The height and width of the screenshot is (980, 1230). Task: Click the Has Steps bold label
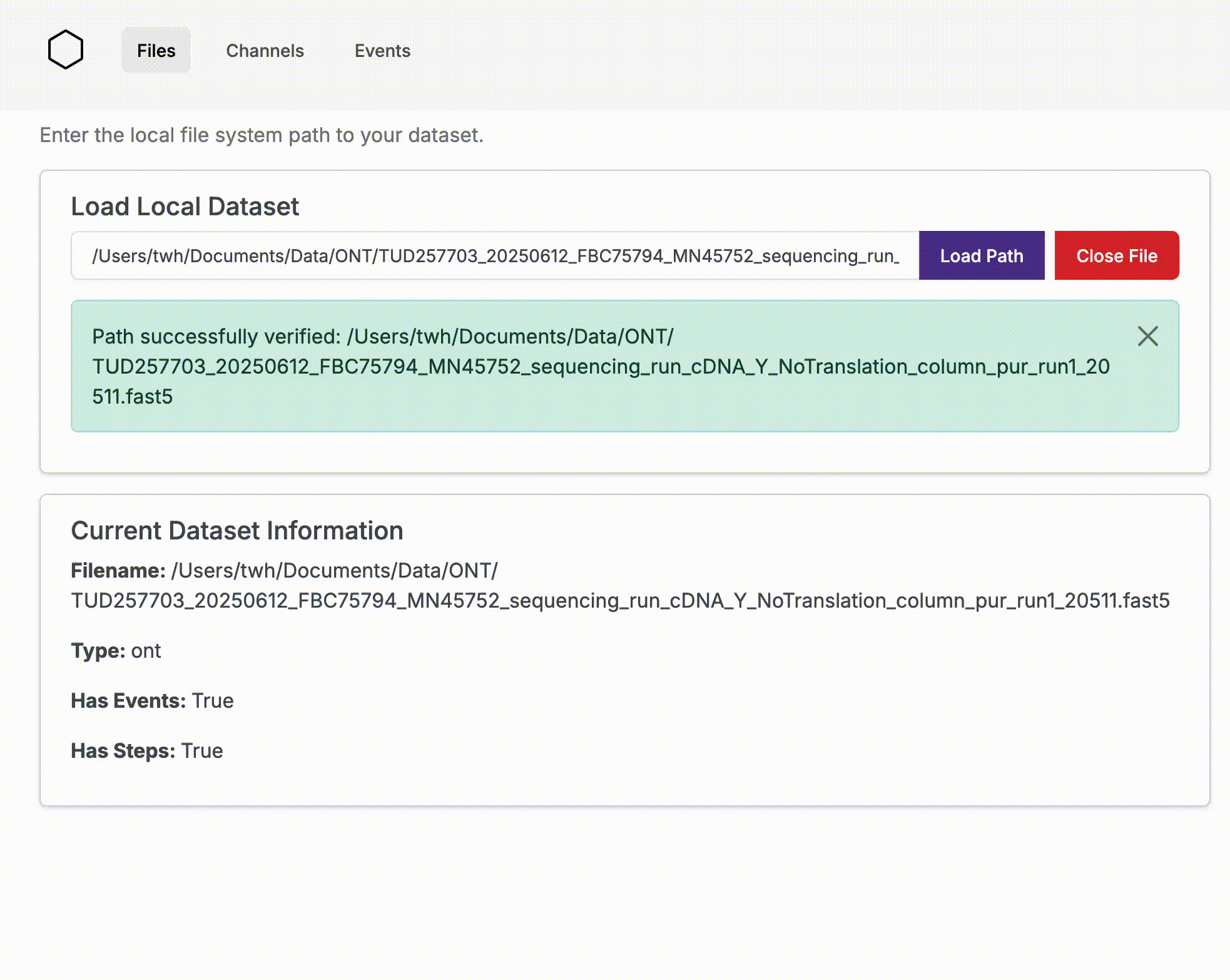[123, 751]
